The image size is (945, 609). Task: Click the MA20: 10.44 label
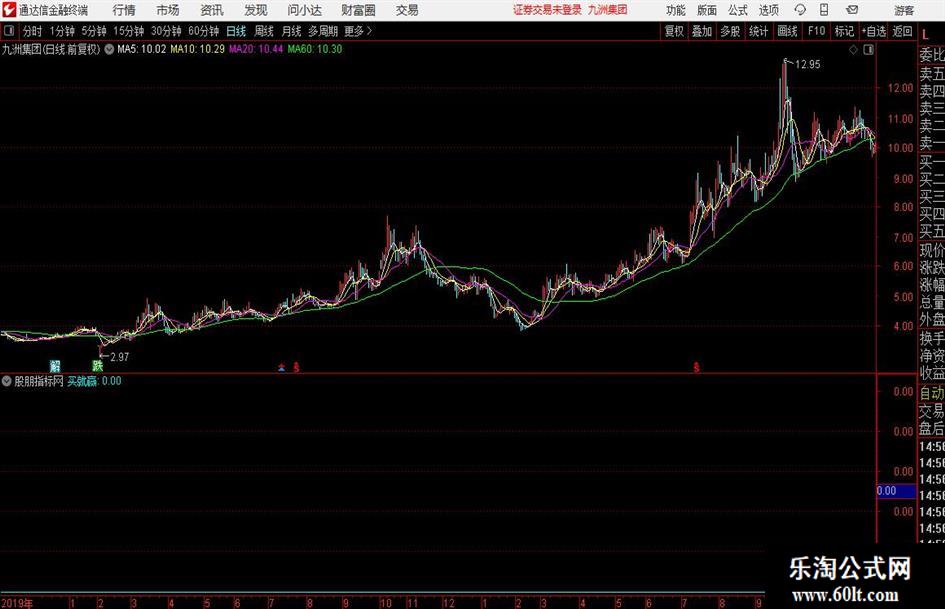256,49
